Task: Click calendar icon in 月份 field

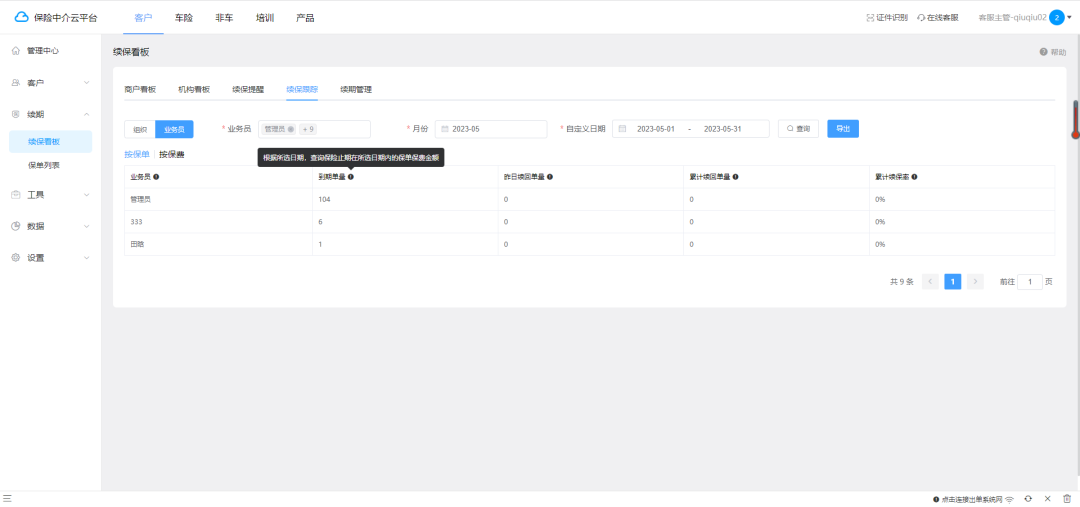Action: (445, 129)
